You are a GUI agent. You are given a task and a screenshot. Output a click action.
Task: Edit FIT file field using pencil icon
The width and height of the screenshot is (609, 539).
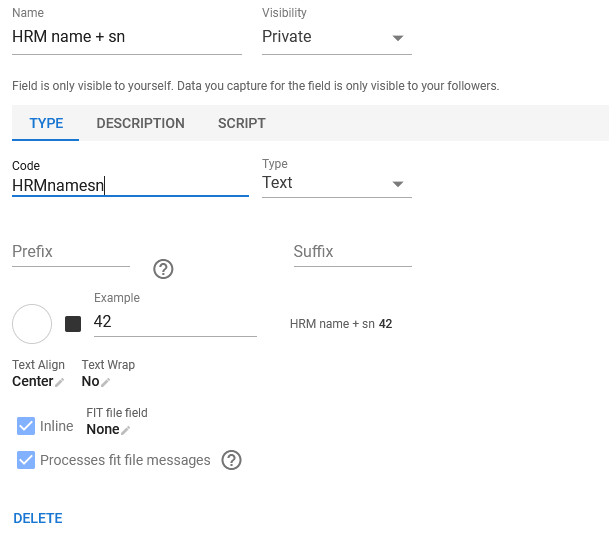coord(126,430)
